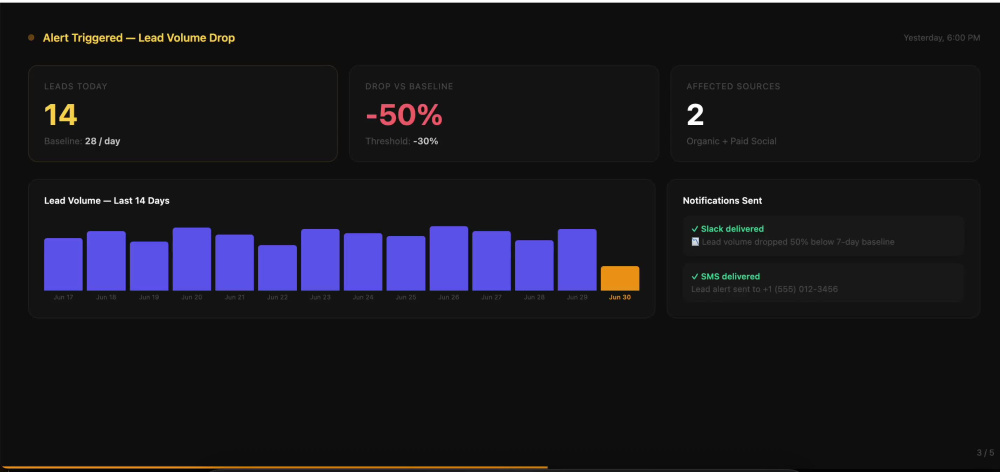Image resolution: width=1000 pixels, height=472 pixels.
Task: Select the Jun 28 bar in chart
Action: pyautogui.click(x=534, y=265)
